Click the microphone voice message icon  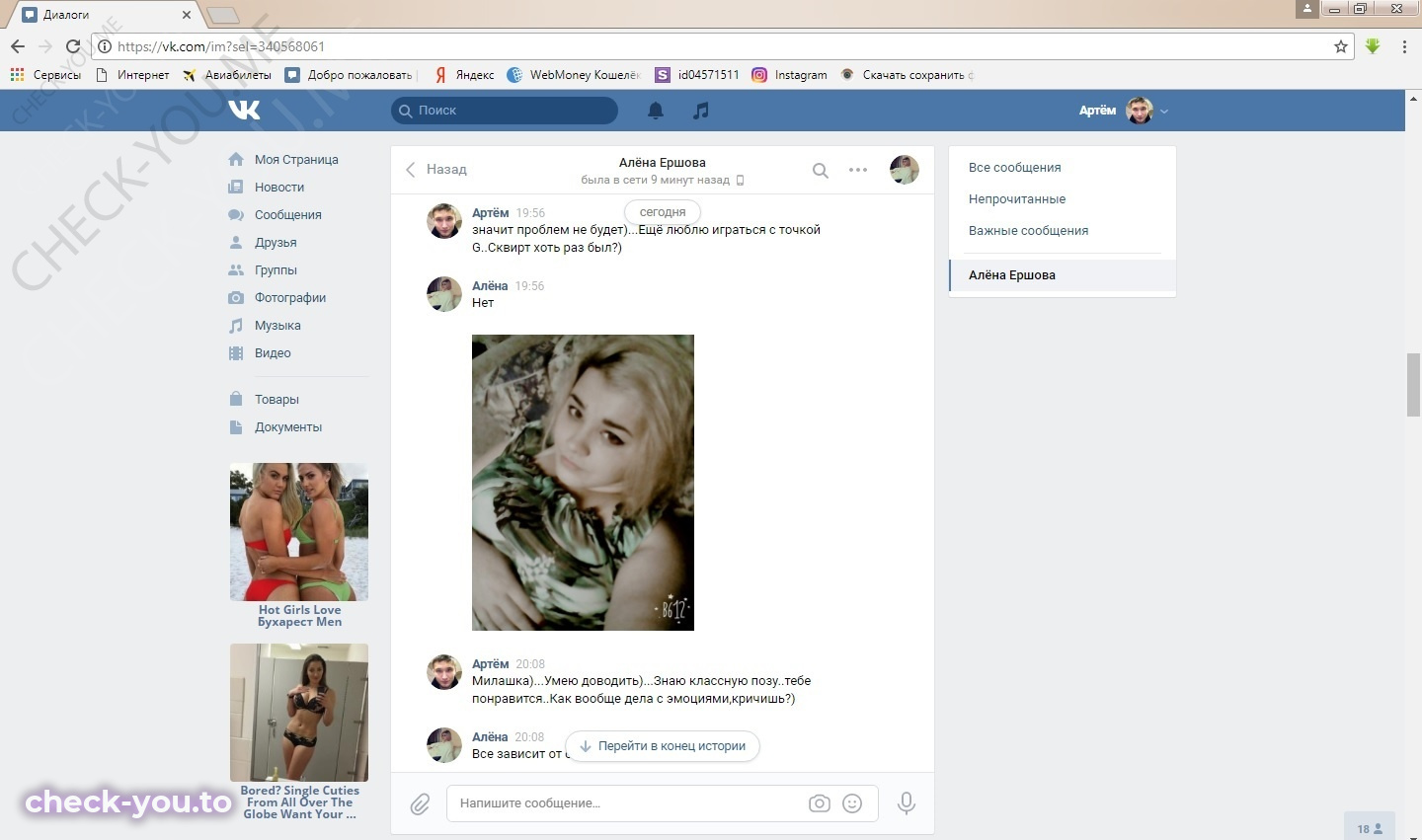906,803
